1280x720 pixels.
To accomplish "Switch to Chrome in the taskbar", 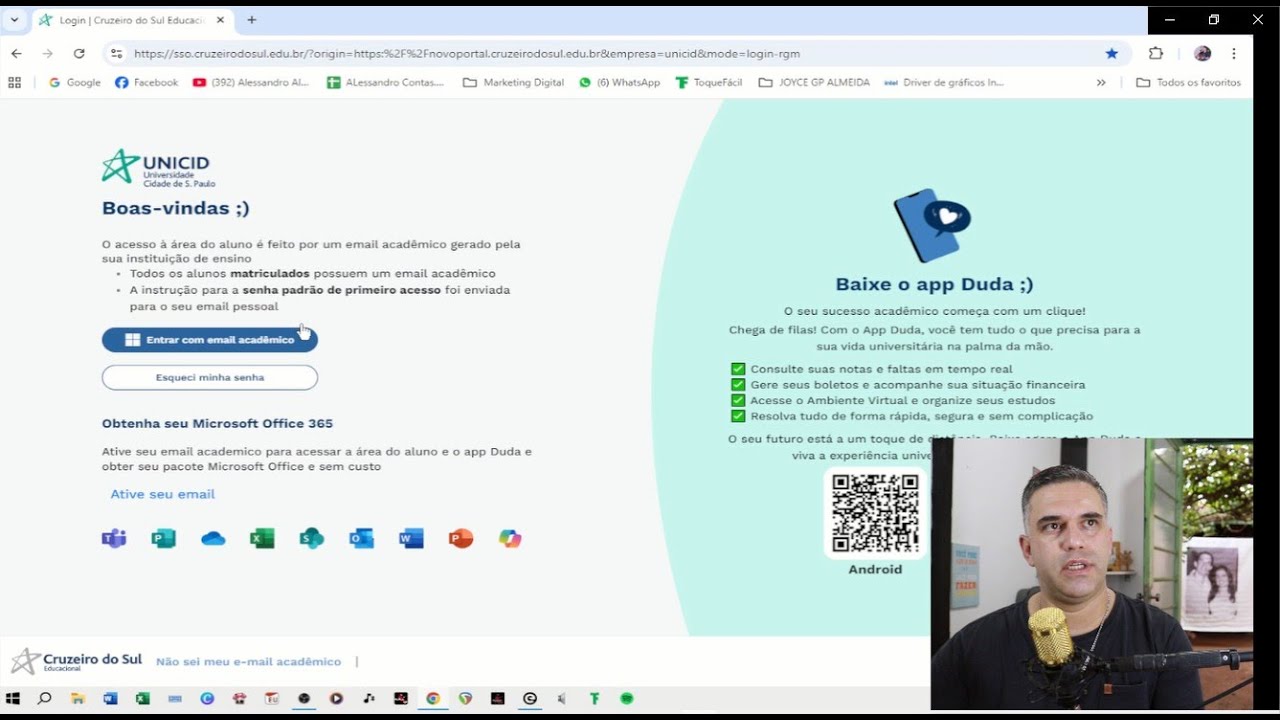I will click(433, 698).
